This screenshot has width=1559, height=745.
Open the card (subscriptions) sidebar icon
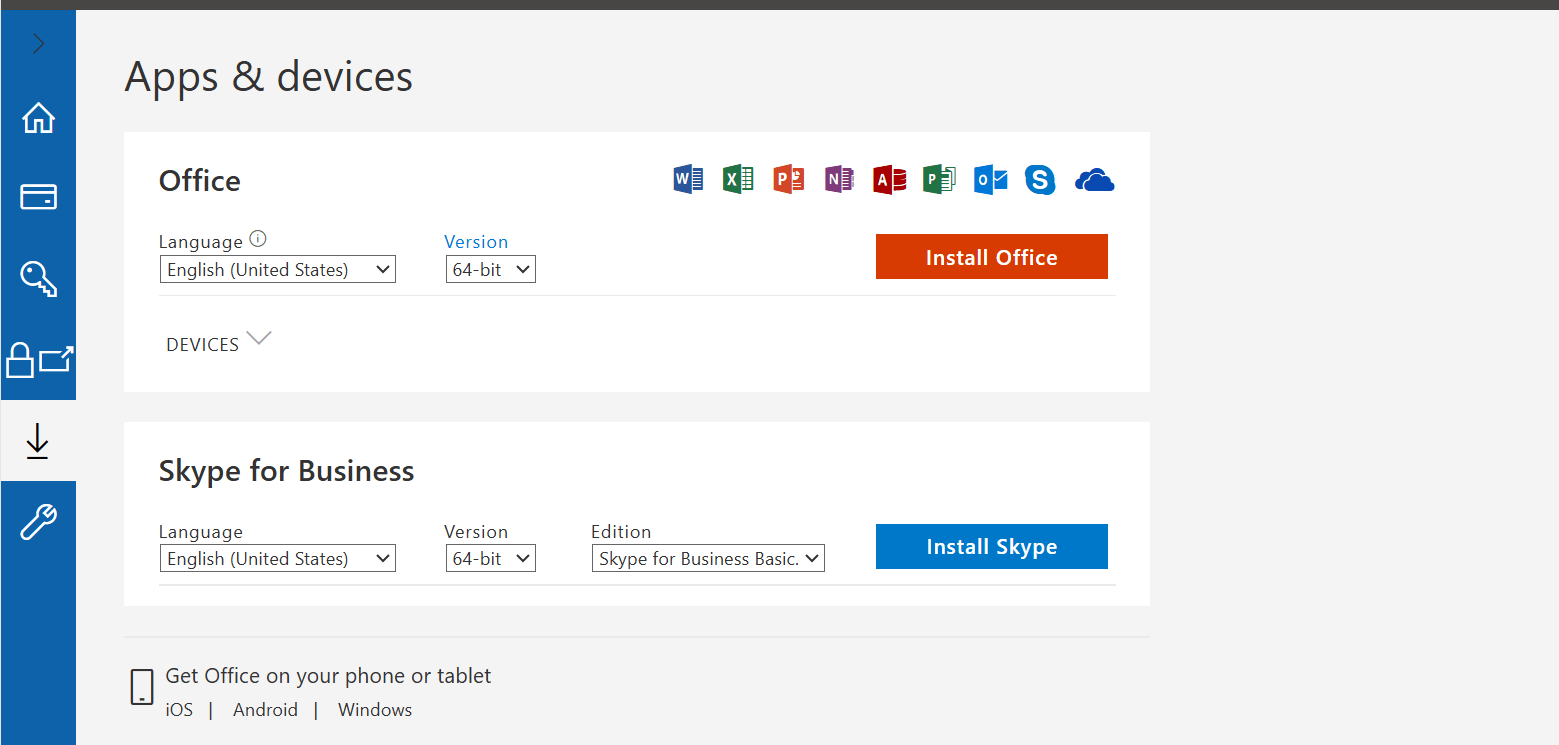tap(38, 197)
